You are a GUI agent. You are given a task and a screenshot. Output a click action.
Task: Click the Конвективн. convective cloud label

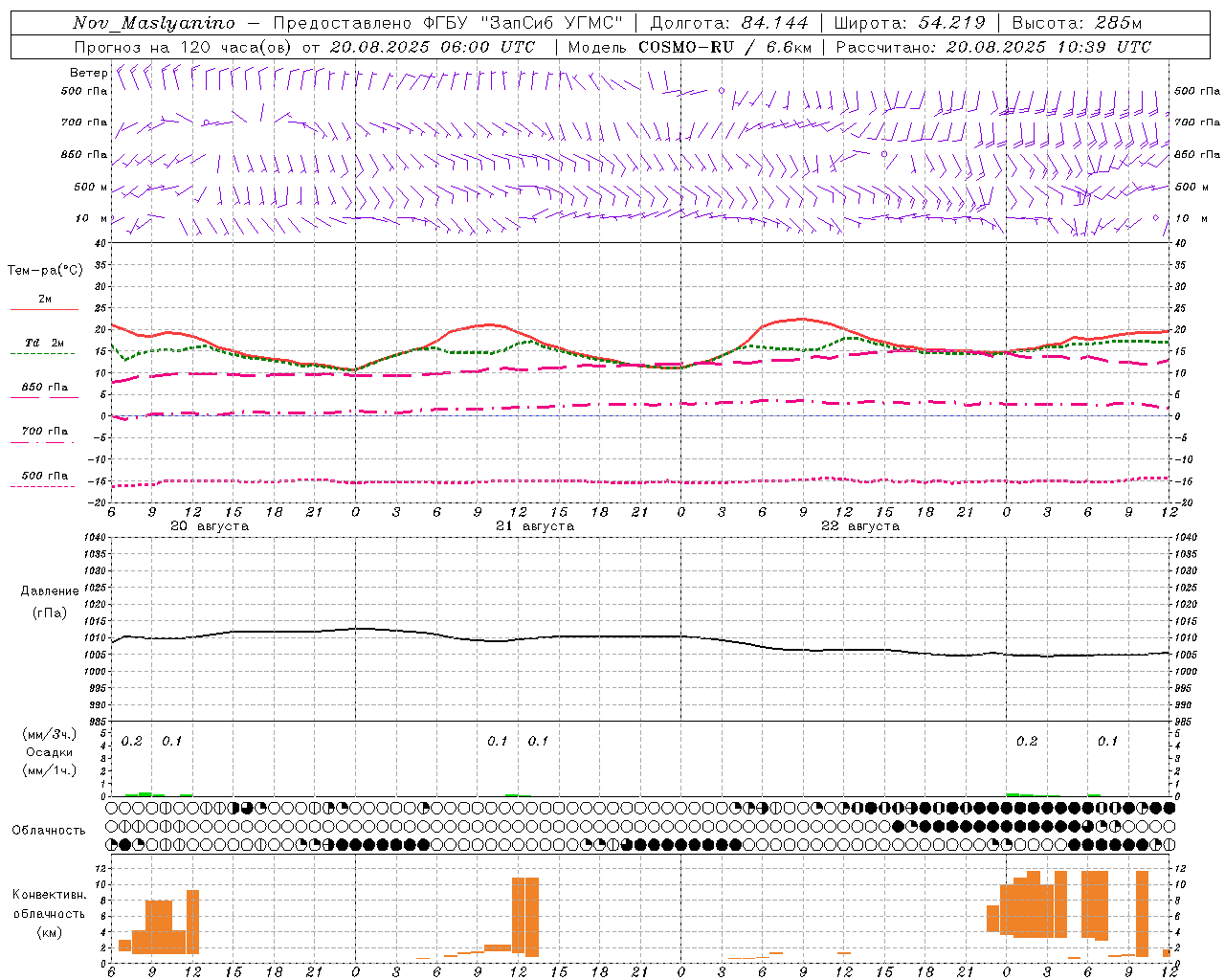pyautogui.click(x=49, y=895)
